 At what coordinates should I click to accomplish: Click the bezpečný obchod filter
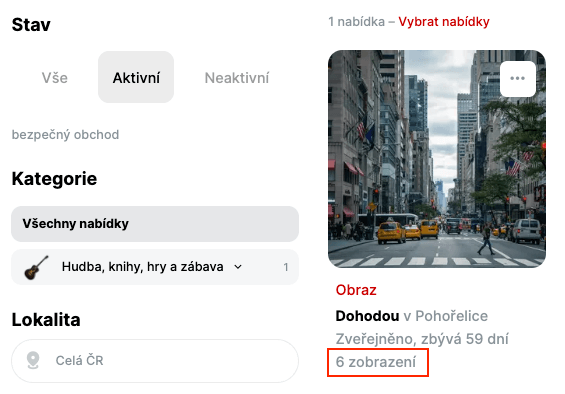65,134
